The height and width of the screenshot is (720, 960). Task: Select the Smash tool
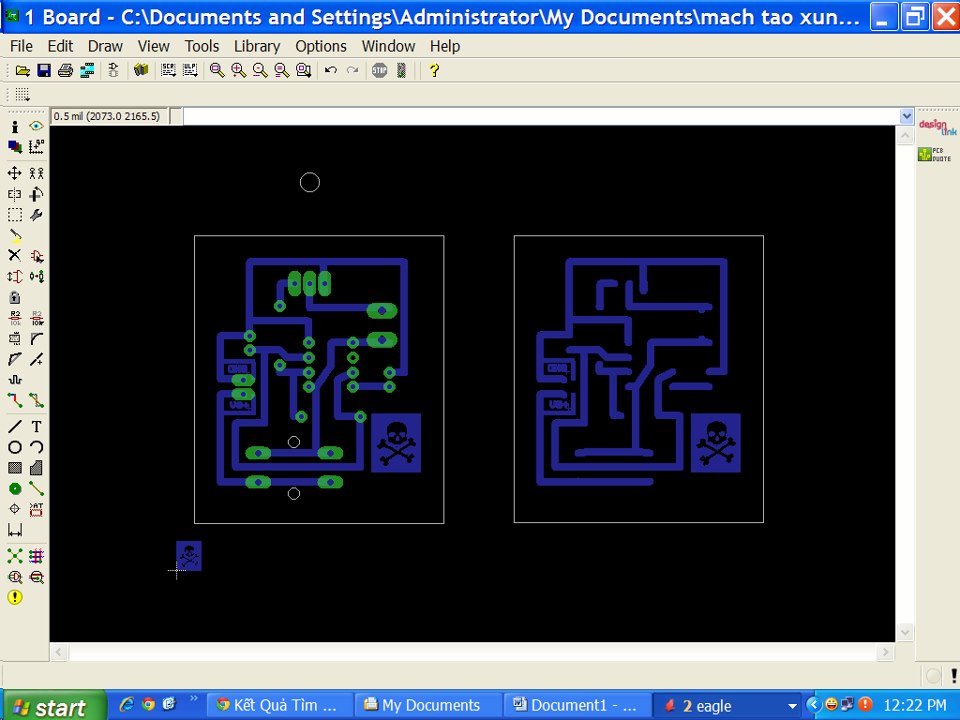(x=15, y=339)
